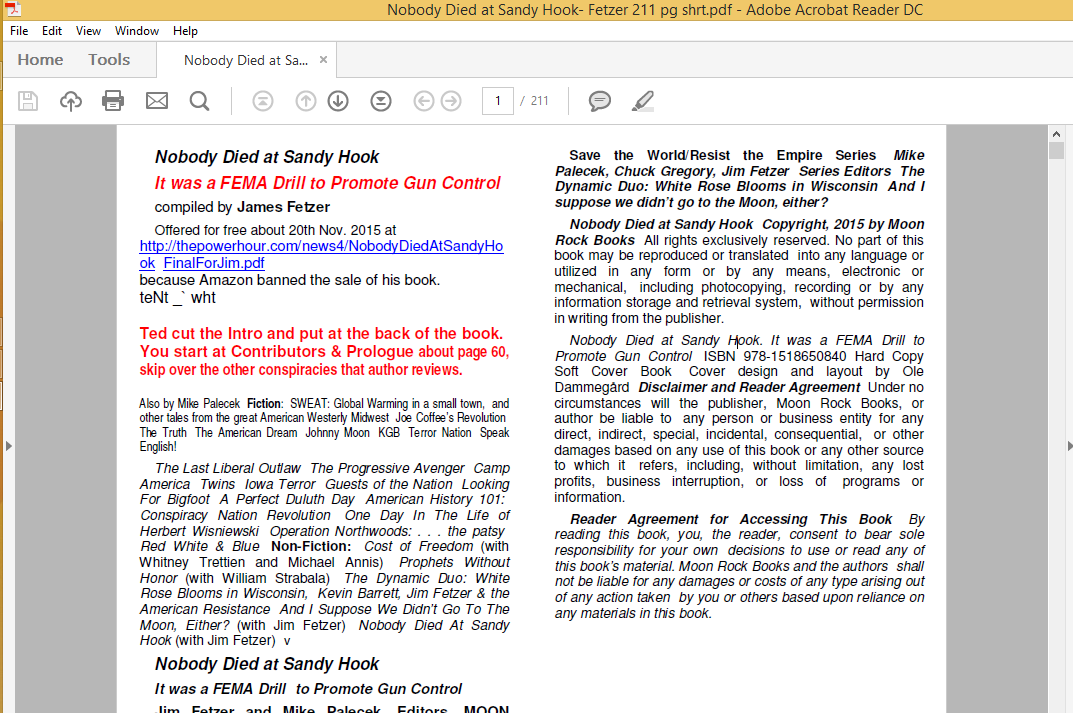
Task: Open the File menu
Action: click(19, 31)
